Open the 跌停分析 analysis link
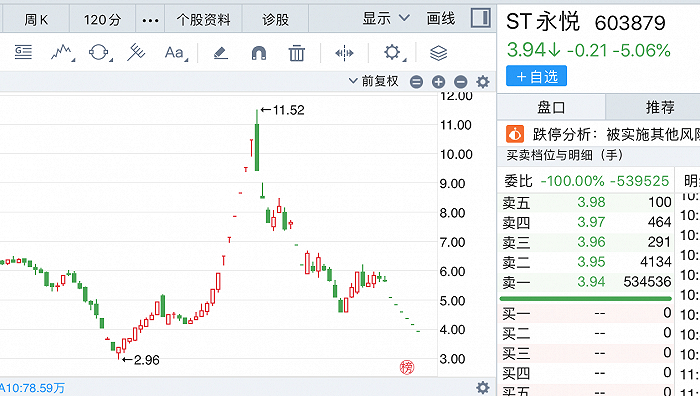 tap(616, 133)
